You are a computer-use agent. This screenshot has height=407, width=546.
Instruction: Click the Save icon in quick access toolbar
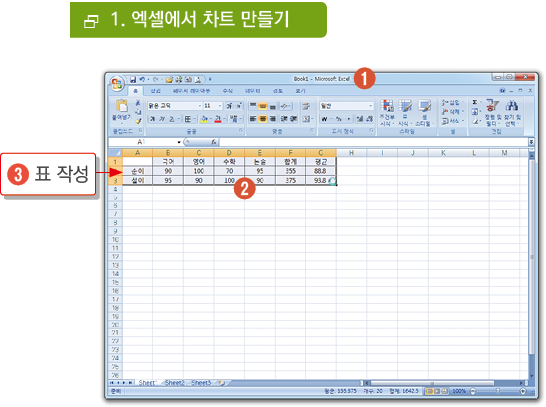click(x=133, y=80)
